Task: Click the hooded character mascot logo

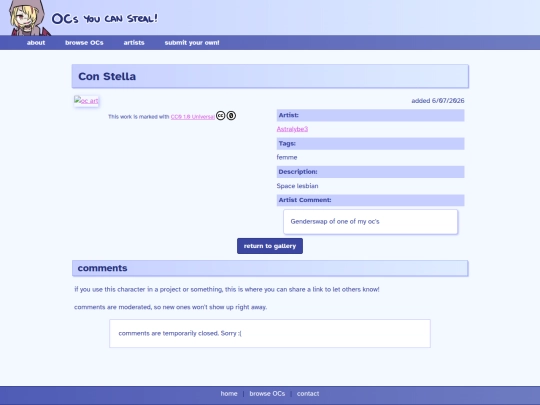Action: coord(28,18)
